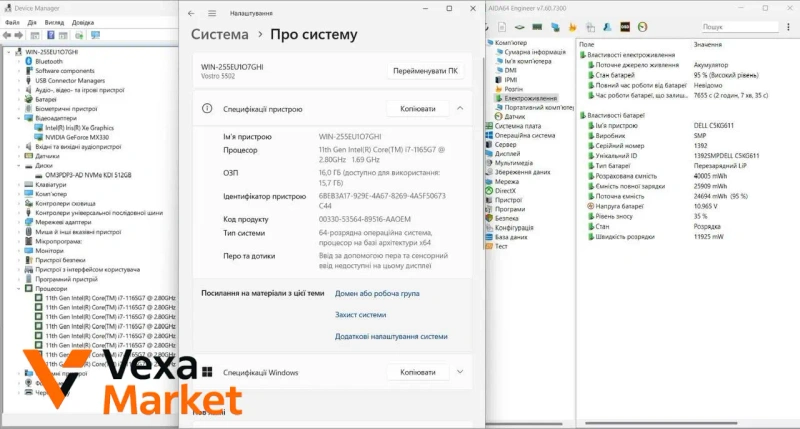Click the Безпека shield icon in AIDA64 tree
The image size is (800, 429).
[489, 218]
